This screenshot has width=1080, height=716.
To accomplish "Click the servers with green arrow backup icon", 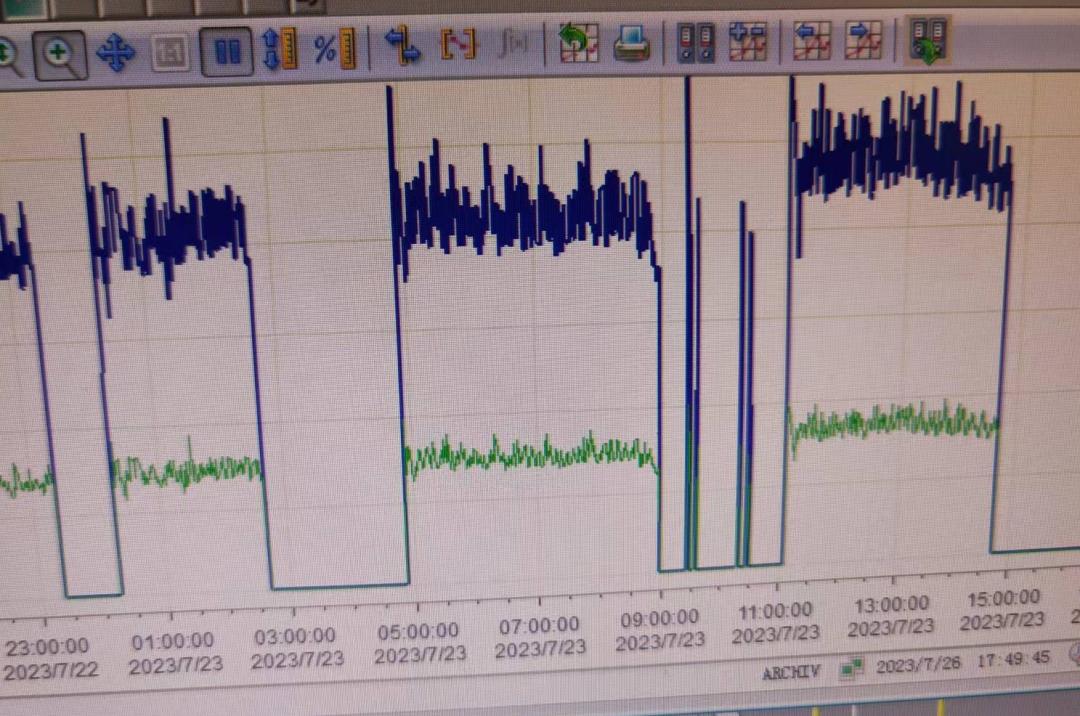I will click(928, 41).
